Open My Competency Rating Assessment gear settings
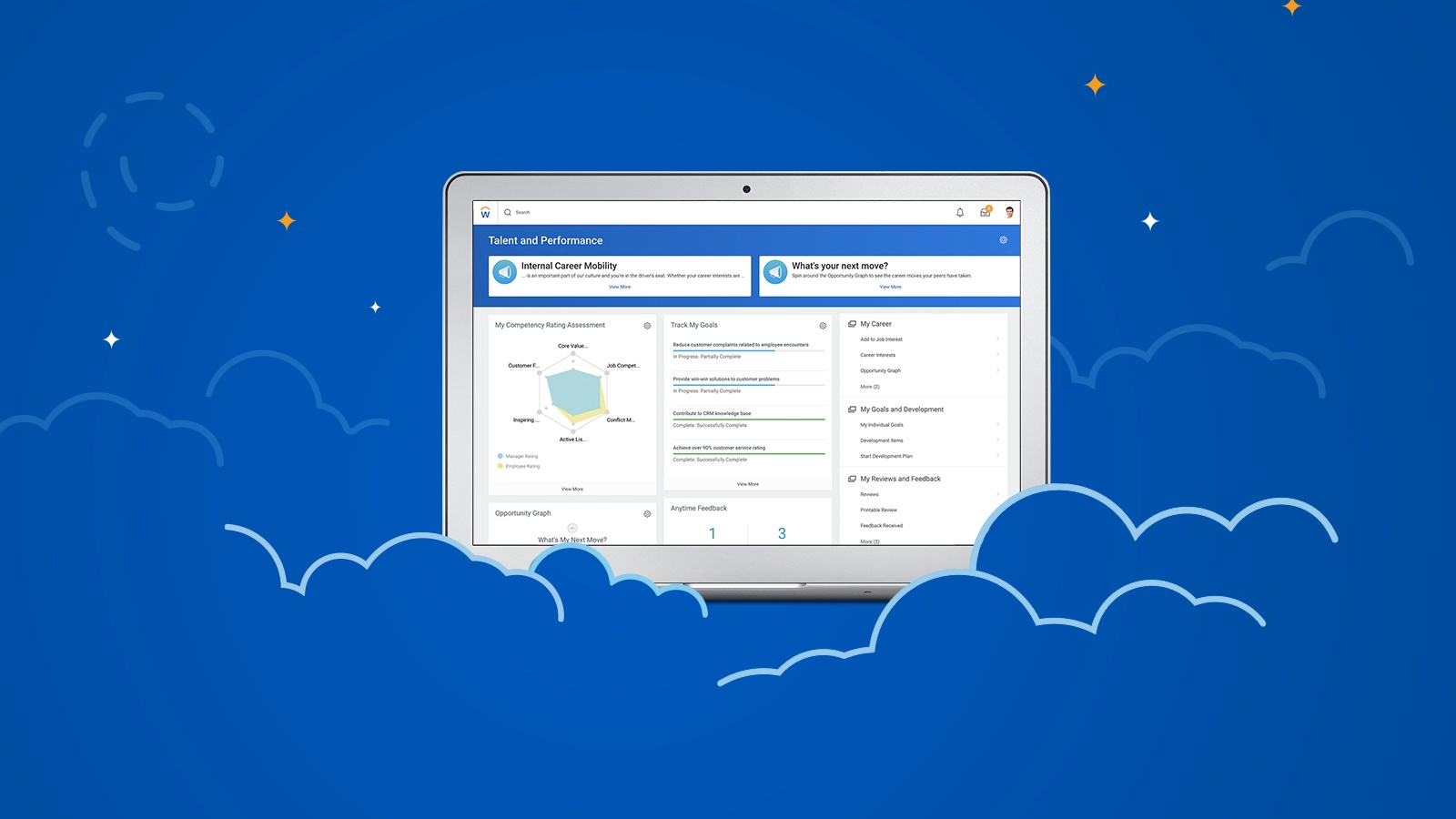Screen dimensions: 1456x819 click(x=647, y=326)
